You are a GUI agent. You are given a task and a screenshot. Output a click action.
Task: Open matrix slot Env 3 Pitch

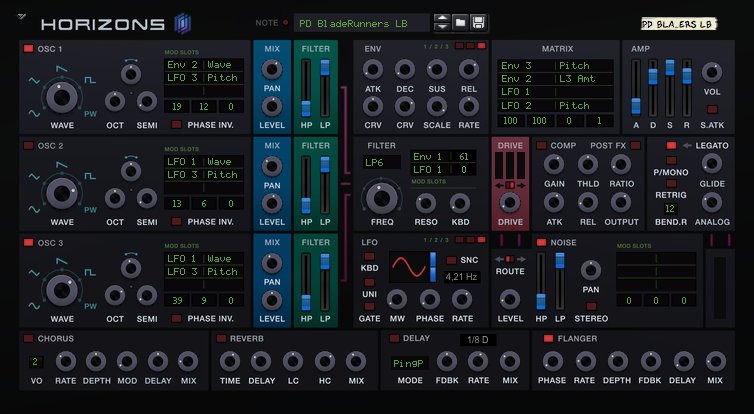pos(555,65)
